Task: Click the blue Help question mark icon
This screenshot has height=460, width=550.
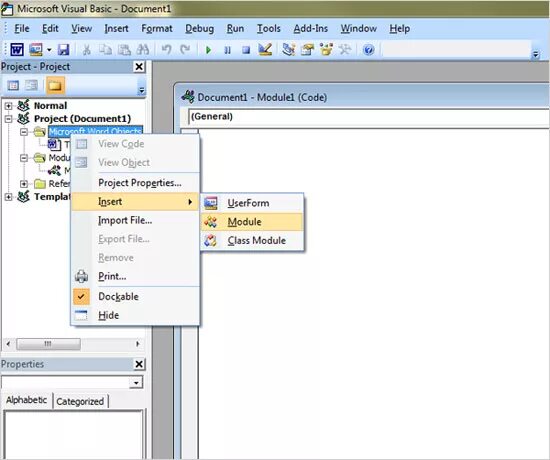Action: (368, 50)
